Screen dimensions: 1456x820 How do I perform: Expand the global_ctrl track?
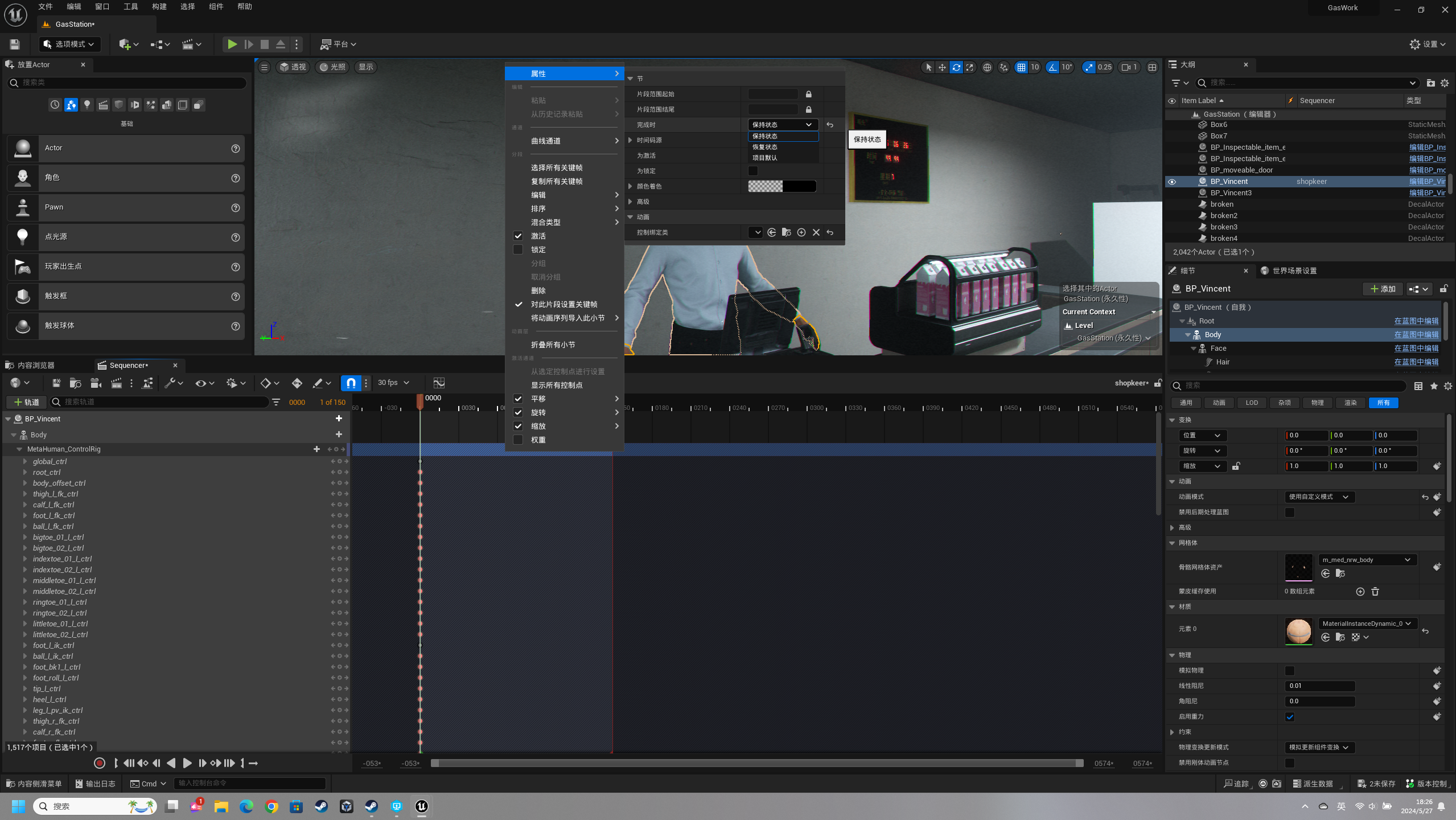[25, 461]
